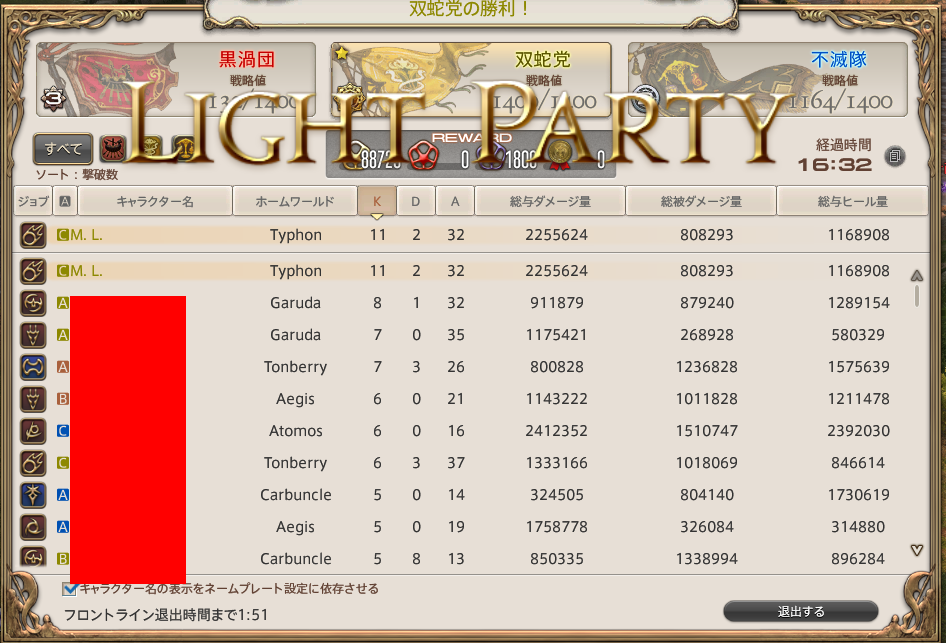Viewport: 946px width, 643px height.
Task: Click the scrollbar down arrow
Action: (x=917, y=550)
